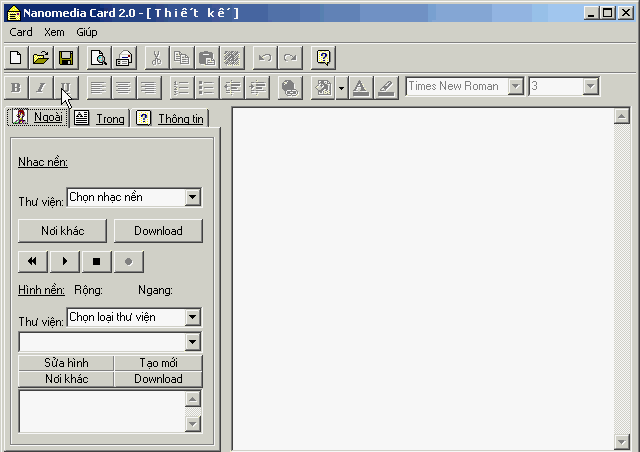Image resolution: width=640 pixels, height=452 pixels.
Task: Click the up arrow of the editing area scrollbar
Action: click(622, 116)
